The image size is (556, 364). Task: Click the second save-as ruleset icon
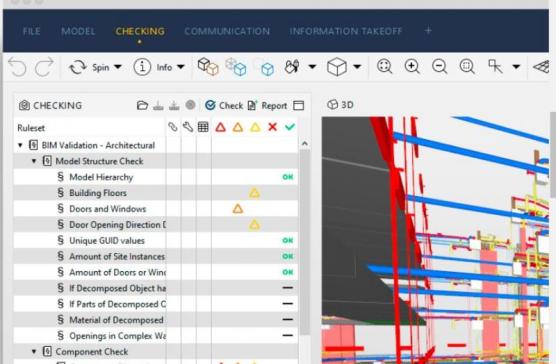coord(174,105)
